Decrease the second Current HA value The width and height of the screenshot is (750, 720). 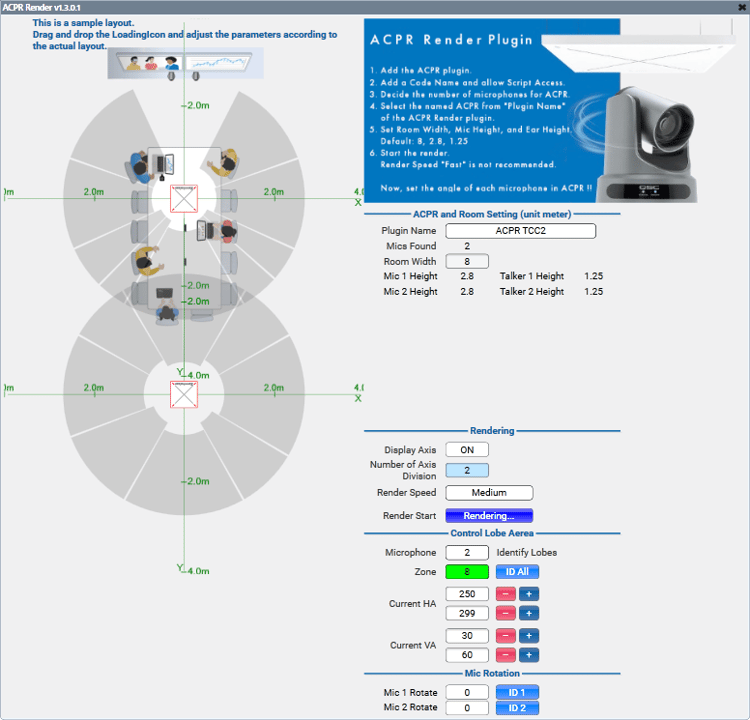pyautogui.click(x=506, y=613)
